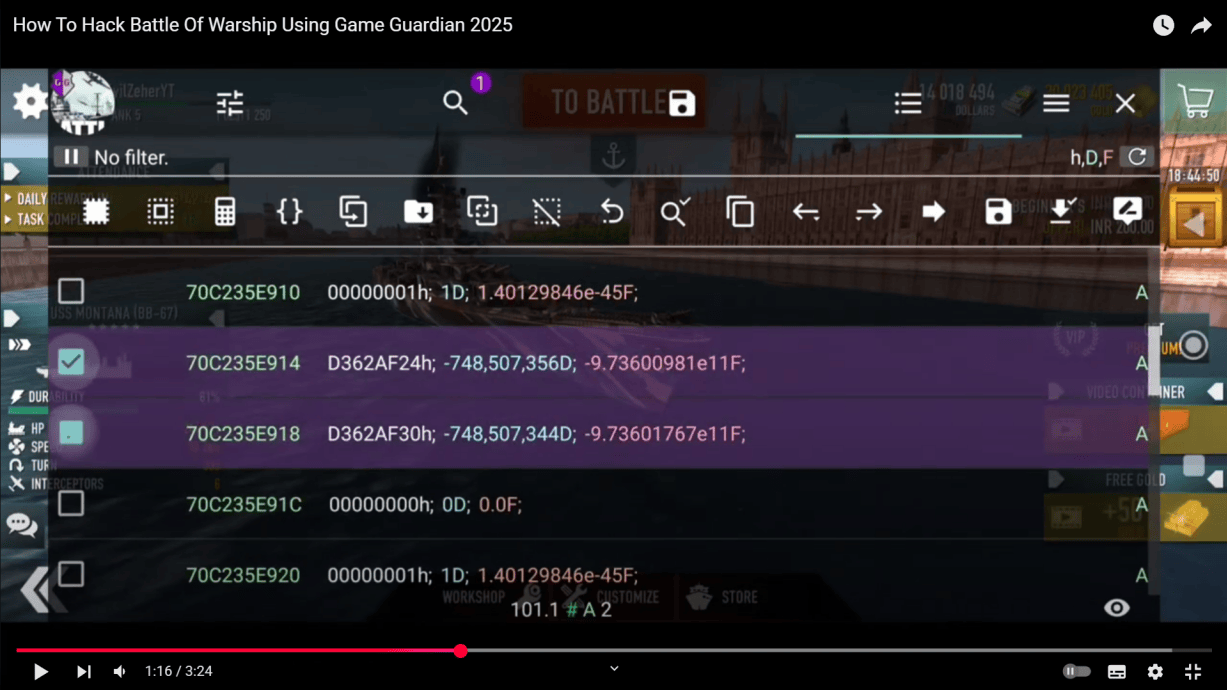Mute the video volume
The width and height of the screenshot is (1227, 690).
tap(119, 672)
